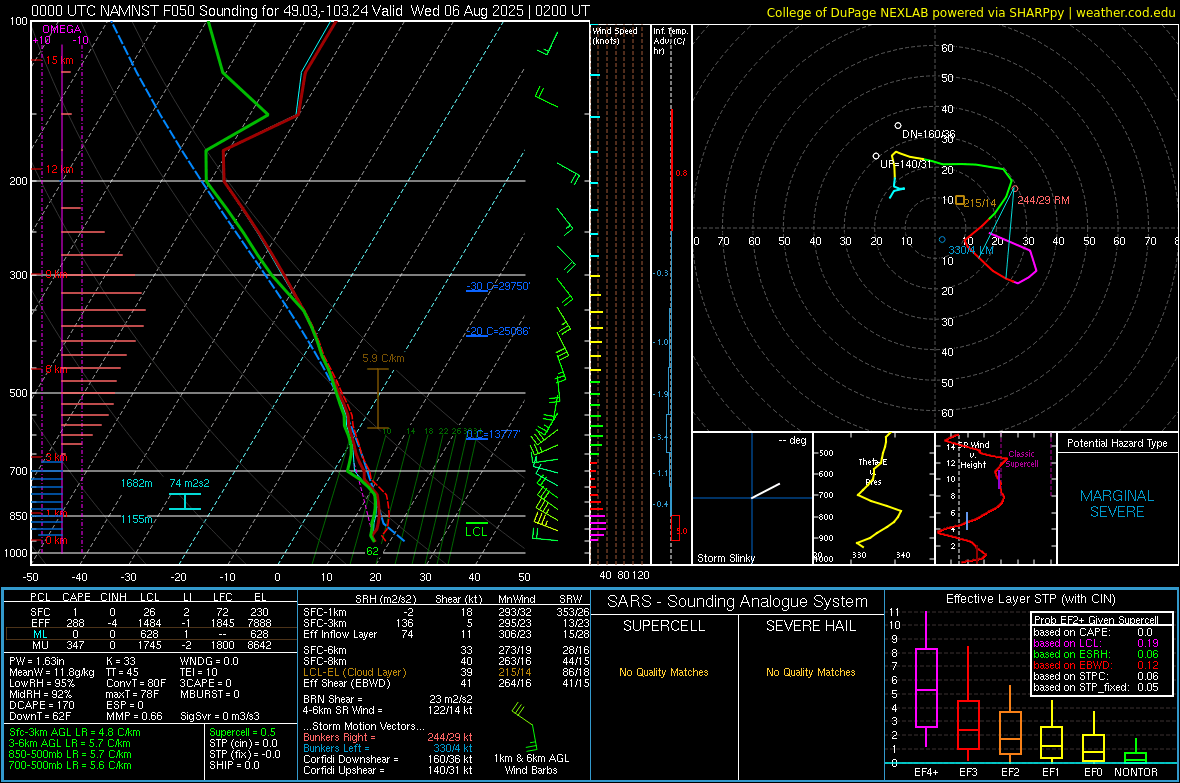Click the 'NONTOR' axis label
The image size is (1180, 783).
1136,772
